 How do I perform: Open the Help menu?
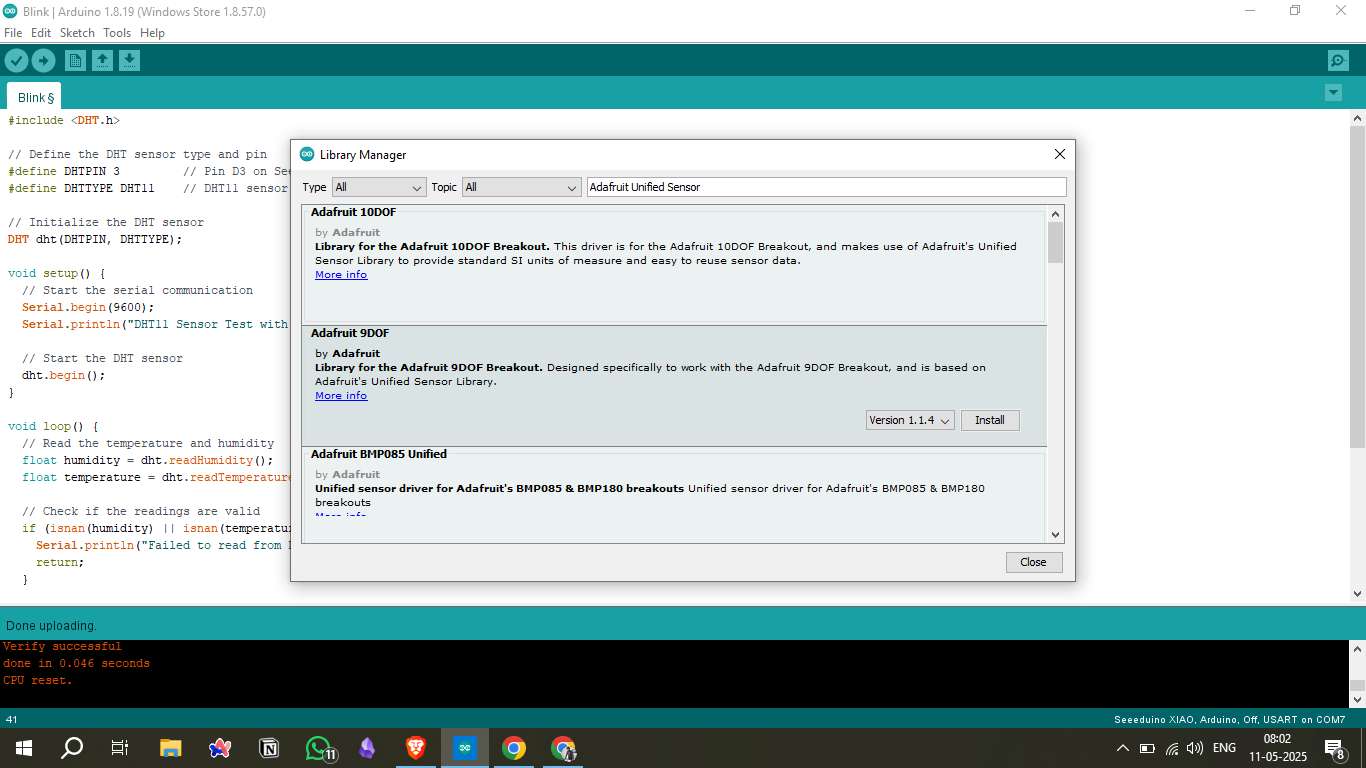pos(152,33)
